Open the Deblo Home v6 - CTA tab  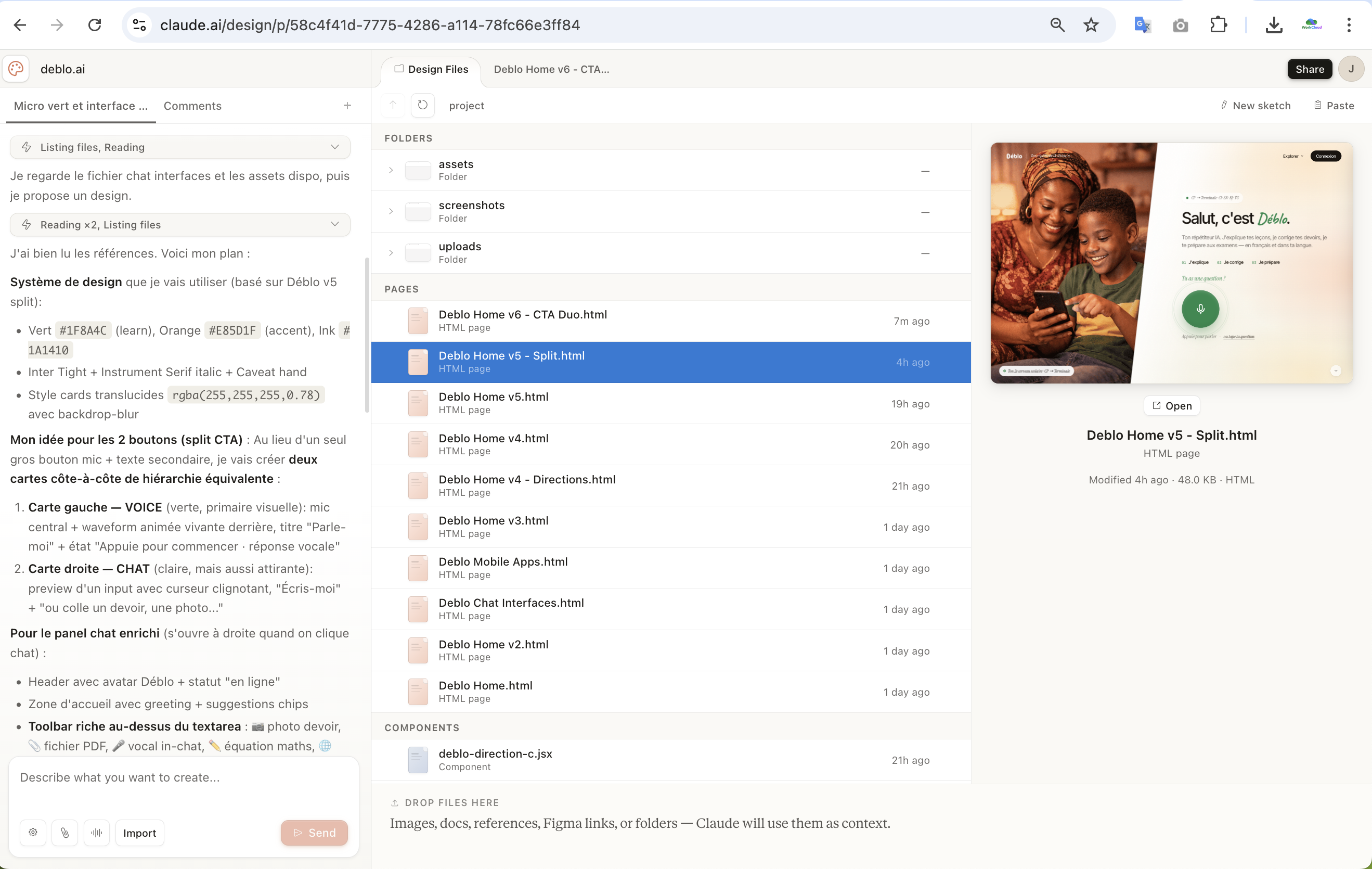[551, 69]
